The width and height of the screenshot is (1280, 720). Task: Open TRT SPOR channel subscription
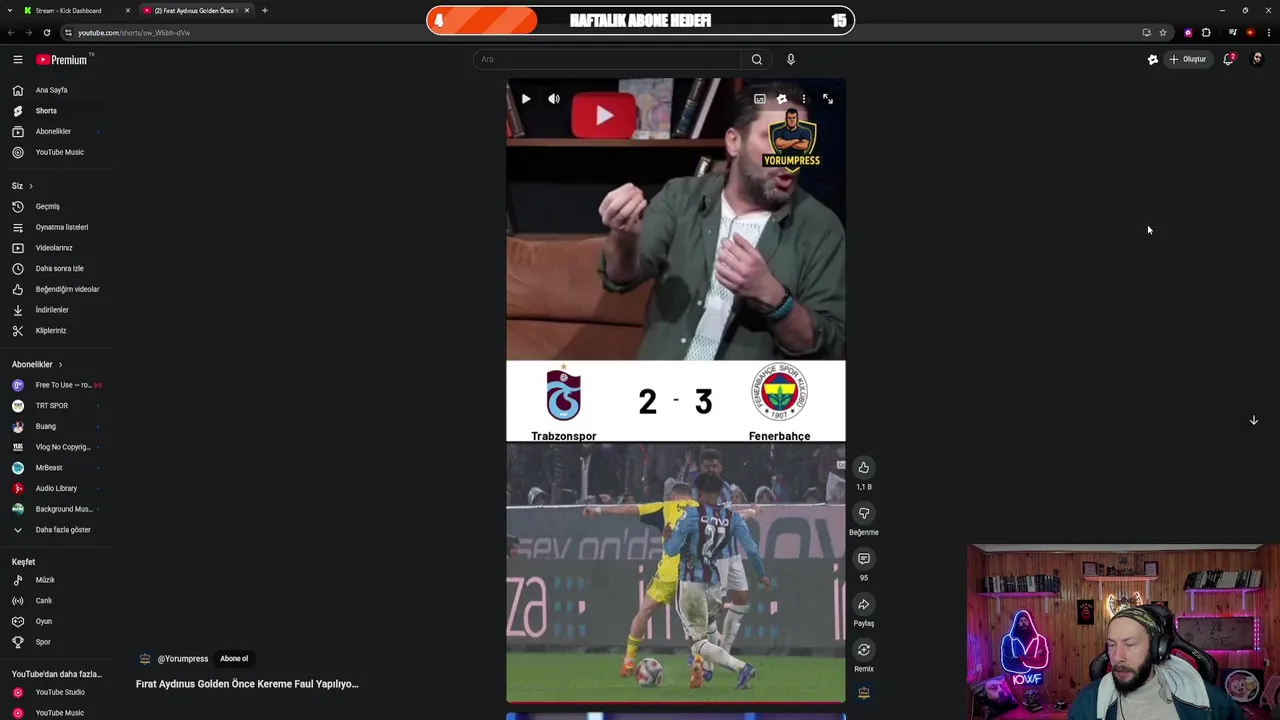[52, 406]
